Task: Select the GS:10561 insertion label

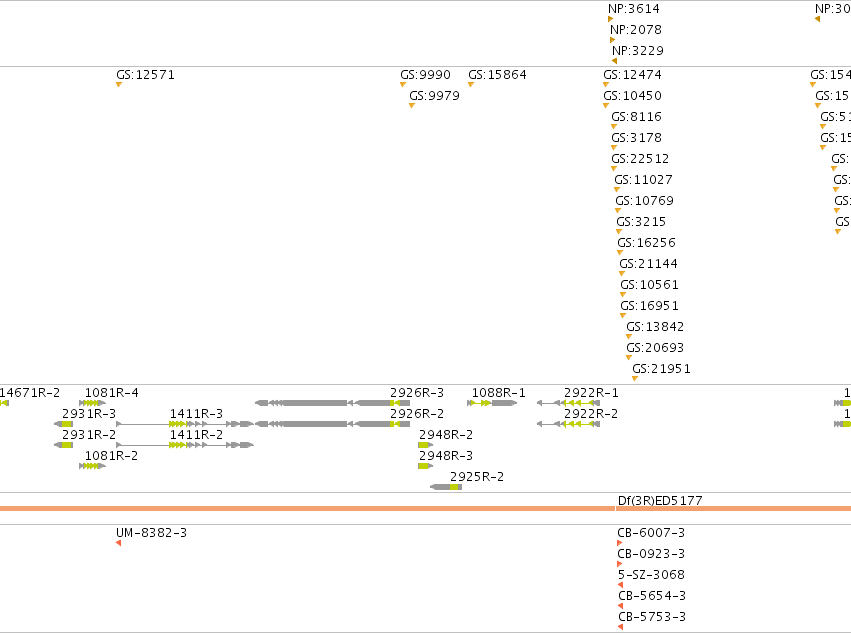Action: tap(650, 285)
